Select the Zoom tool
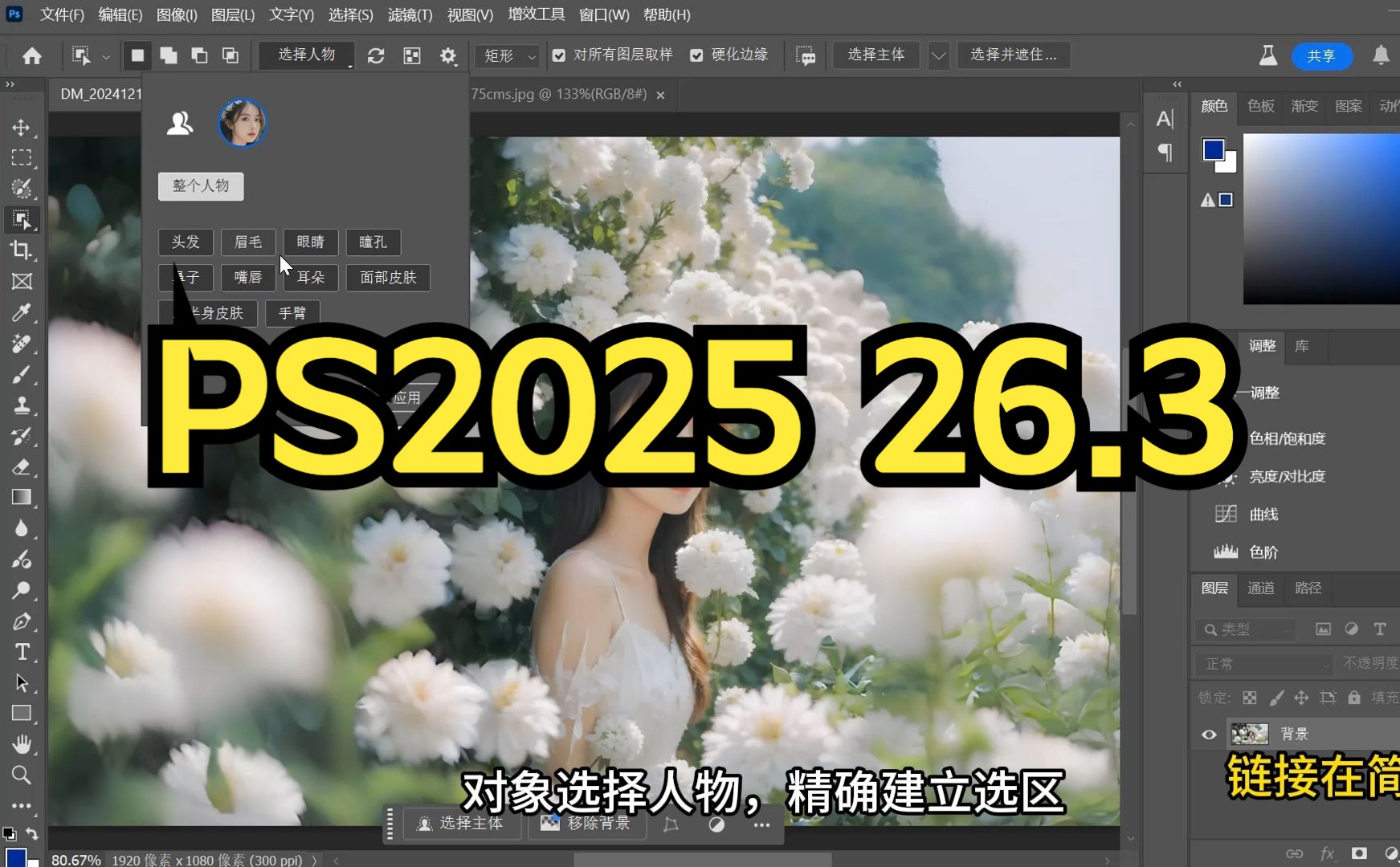1400x867 pixels. pos(22,775)
